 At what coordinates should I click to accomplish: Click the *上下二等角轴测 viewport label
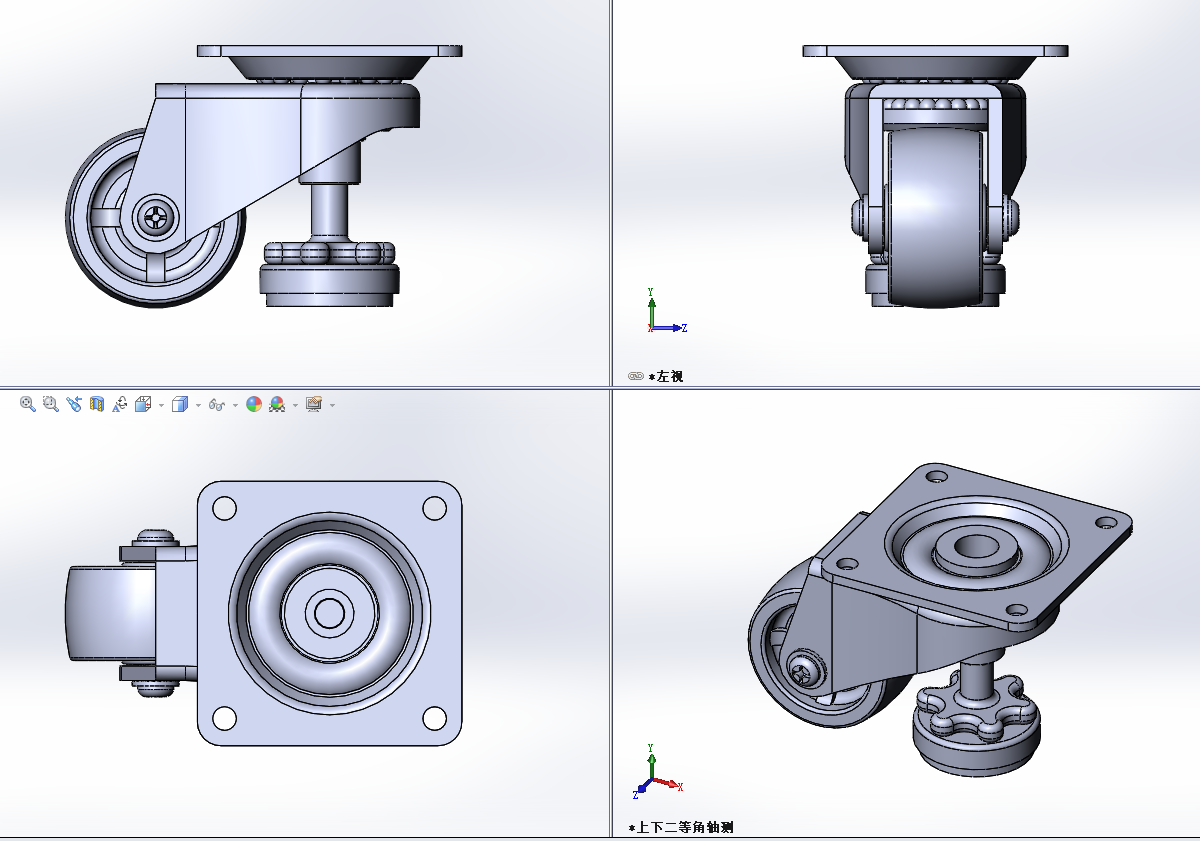tap(681, 828)
